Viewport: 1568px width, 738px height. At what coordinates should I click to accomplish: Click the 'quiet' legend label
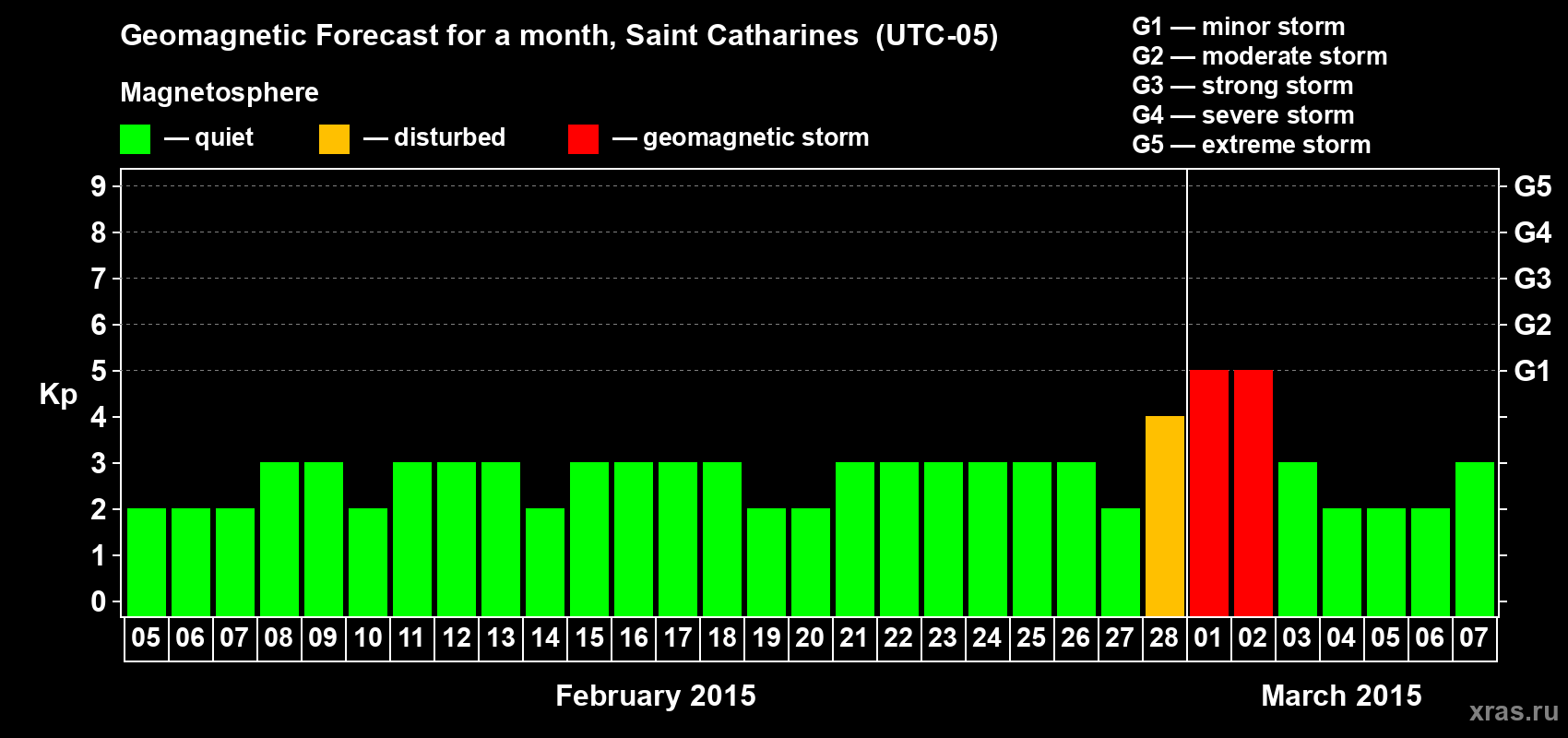[x=224, y=137]
